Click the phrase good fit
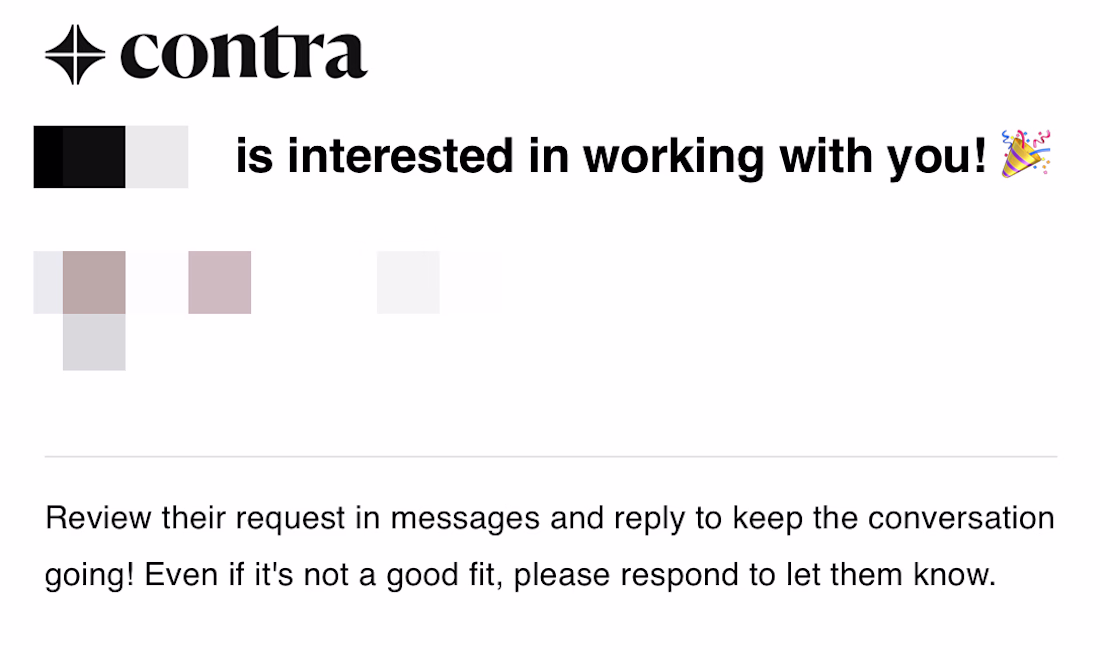Viewport: 1100px width, 650px height. tap(445, 577)
